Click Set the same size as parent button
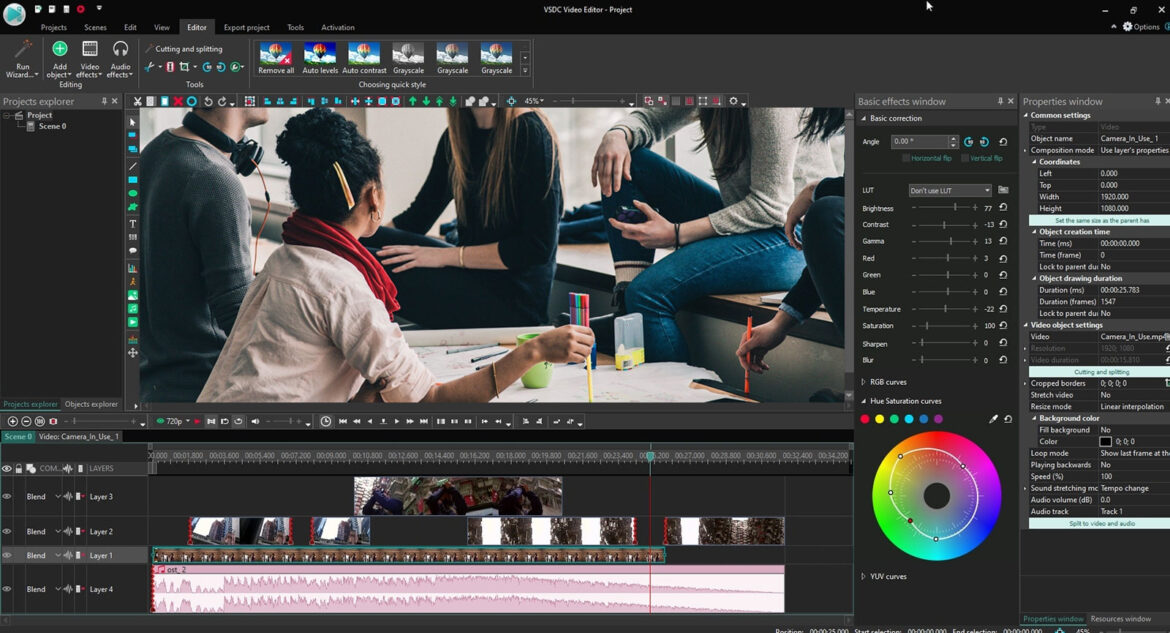Image resolution: width=1170 pixels, height=633 pixels. pos(1100,220)
